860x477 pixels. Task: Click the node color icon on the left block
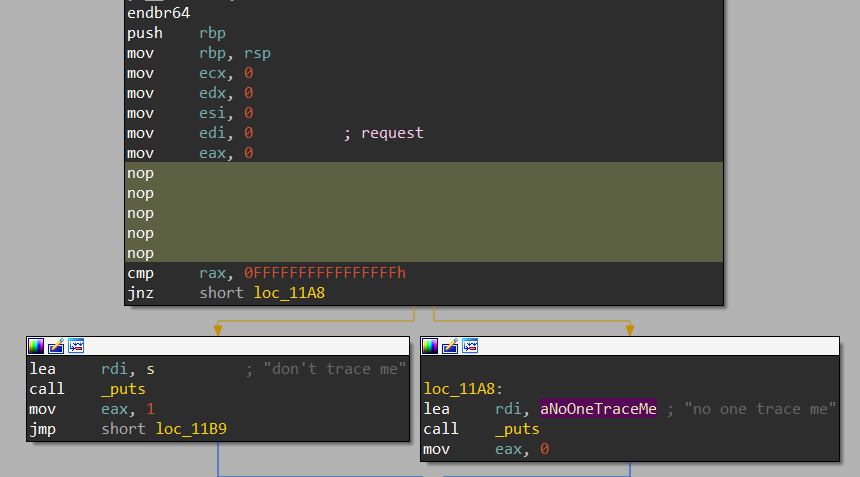(x=36, y=346)
